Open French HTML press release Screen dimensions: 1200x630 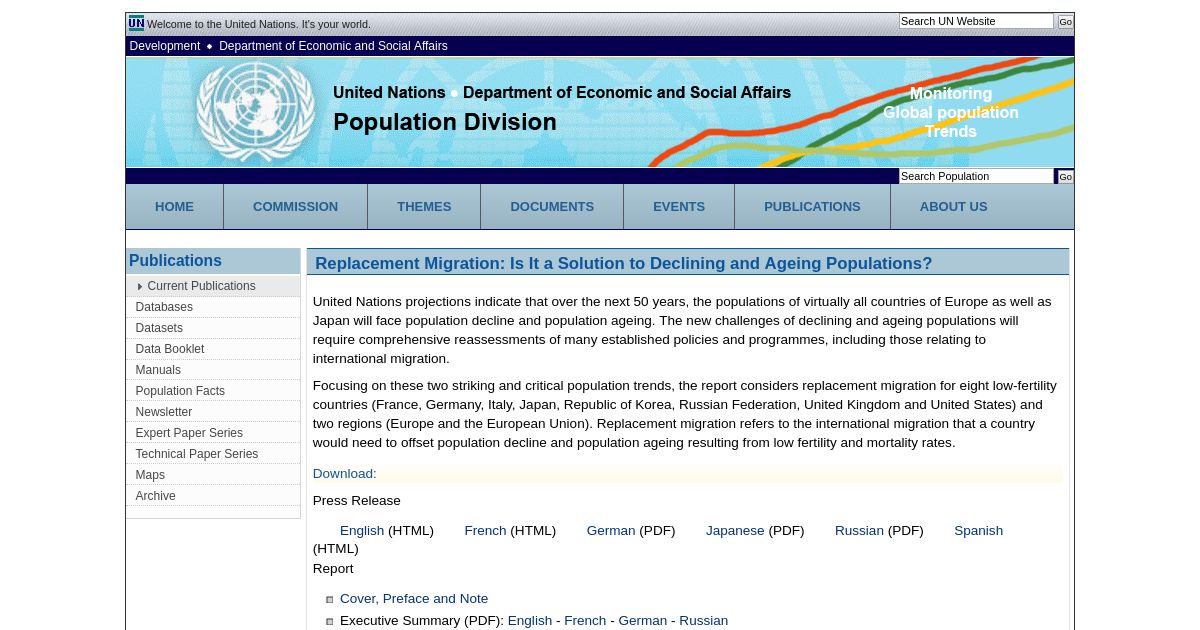point(485,531)
